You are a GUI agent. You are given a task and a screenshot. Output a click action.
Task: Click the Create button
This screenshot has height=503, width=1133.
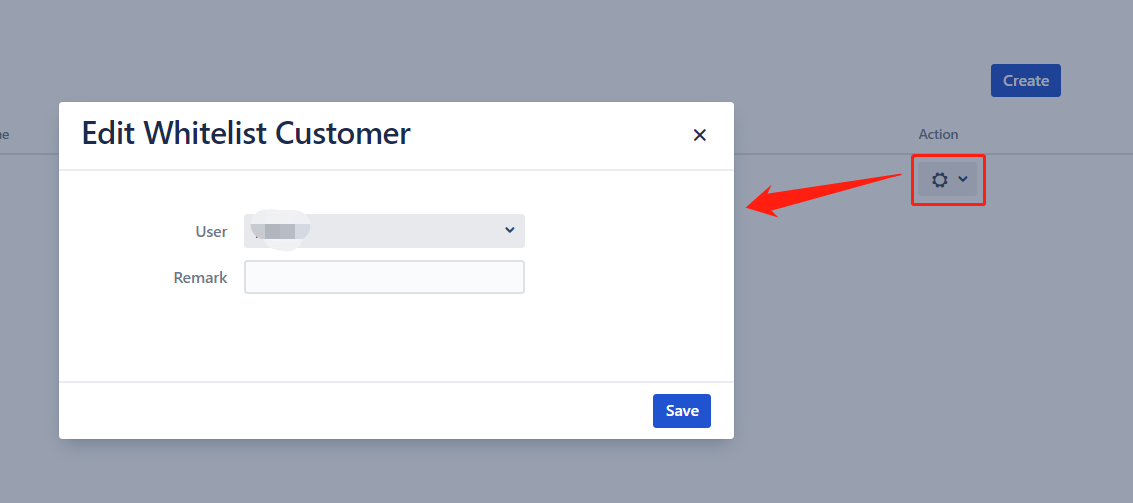tap(1025, 80)
